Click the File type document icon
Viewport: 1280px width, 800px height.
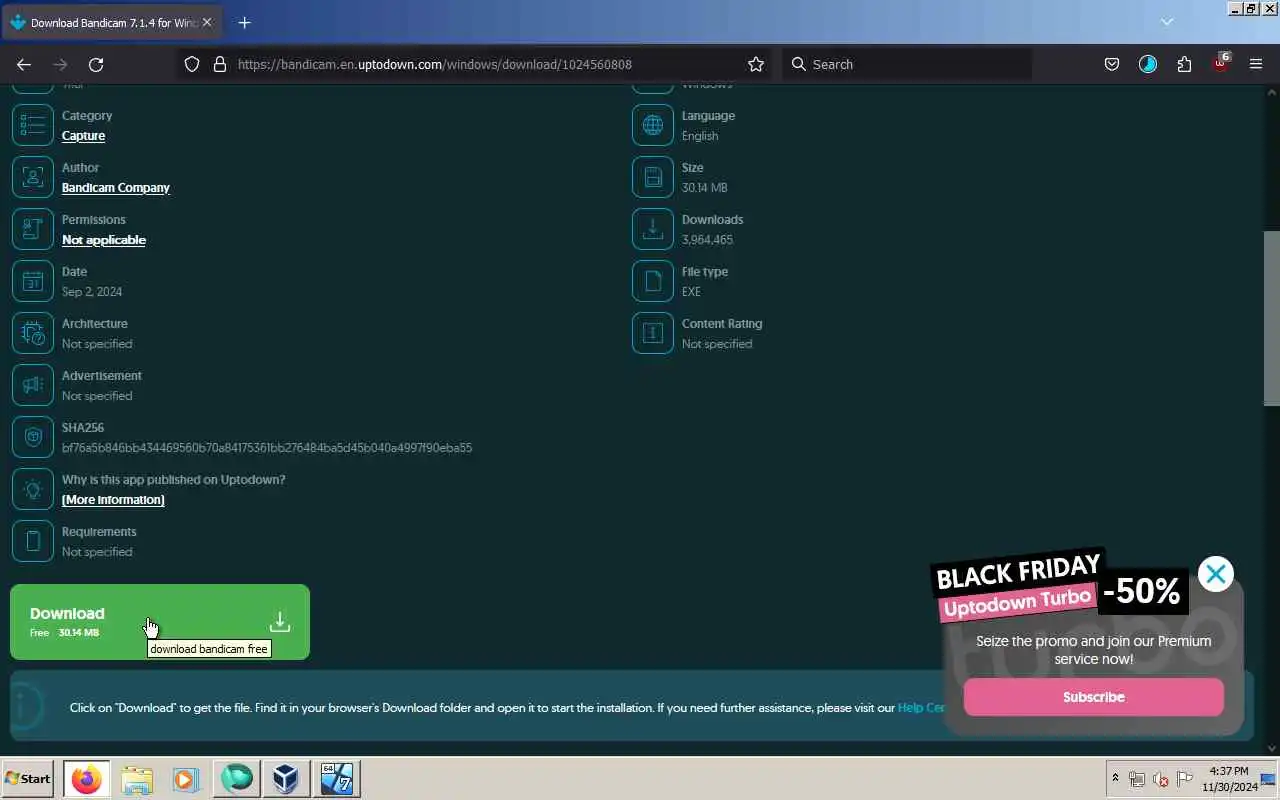[x=652, y=281]
